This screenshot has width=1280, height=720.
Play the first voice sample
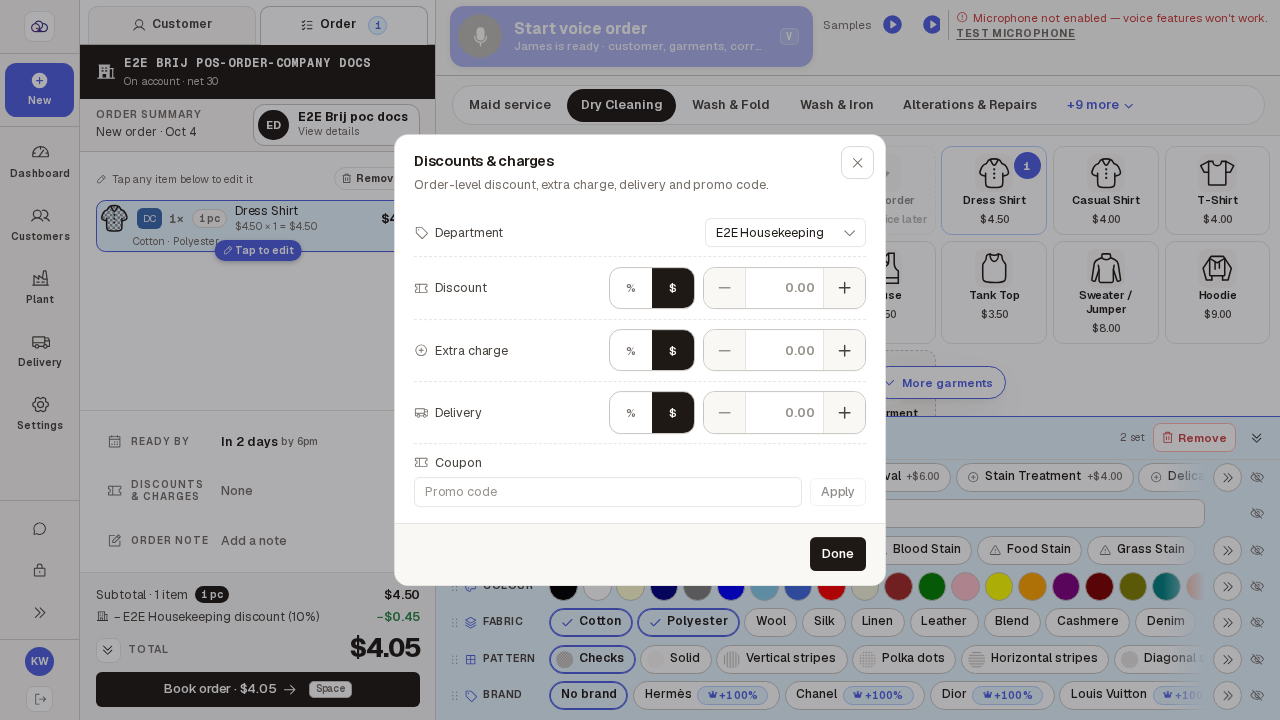(892, 25)
